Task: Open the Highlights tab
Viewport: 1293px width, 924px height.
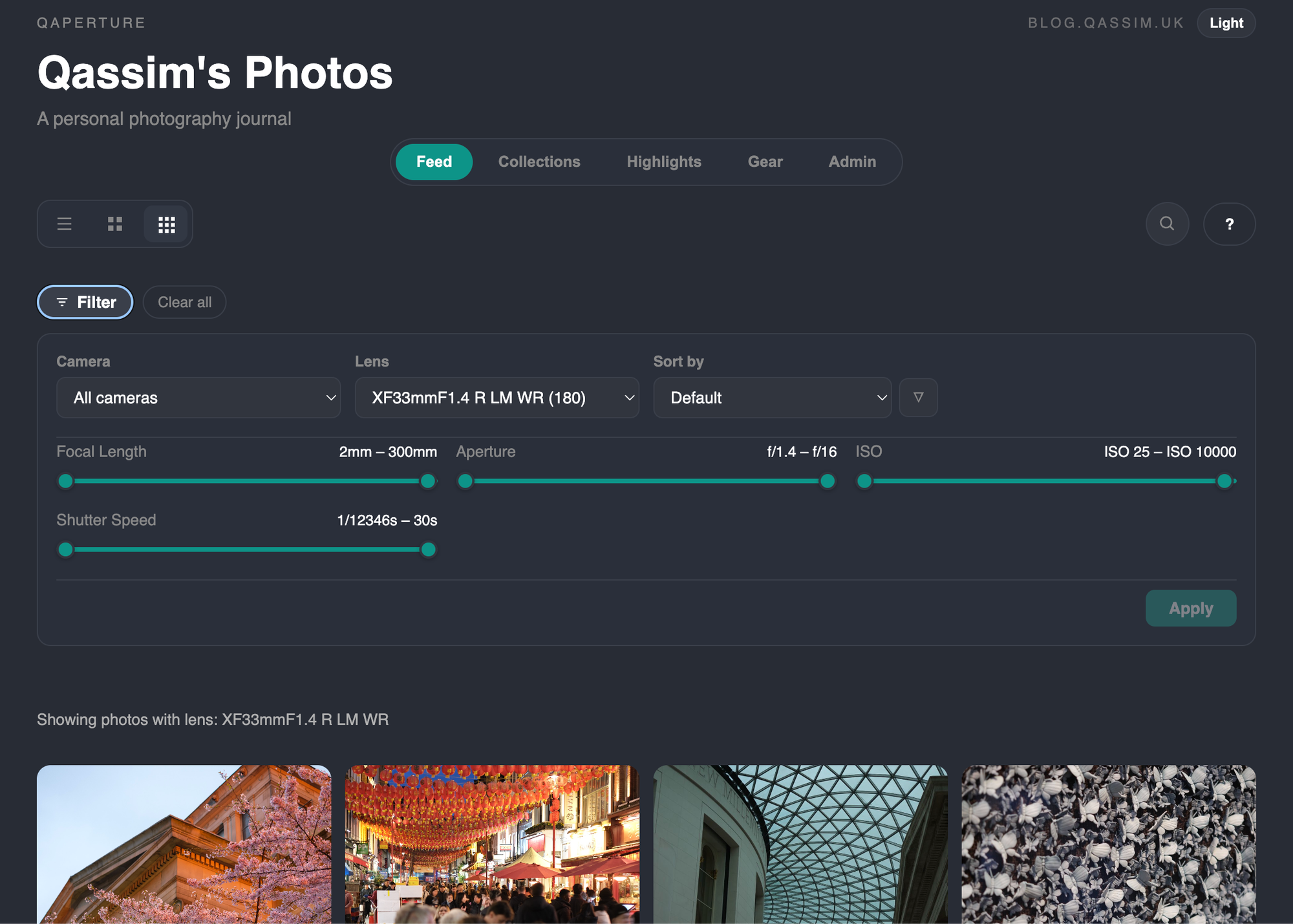Action: coord(664,162)
